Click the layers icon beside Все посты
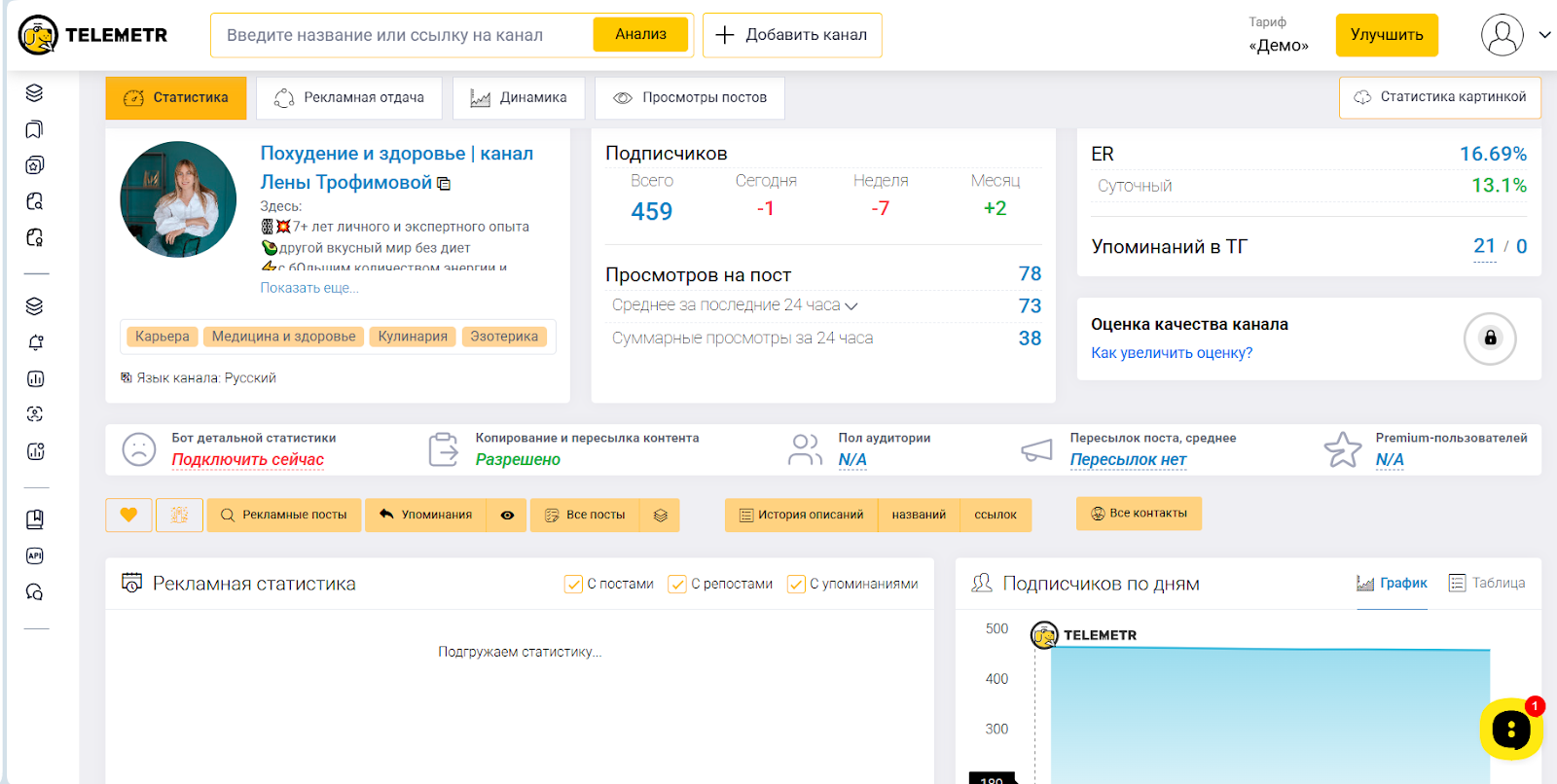 coord(660,516)
